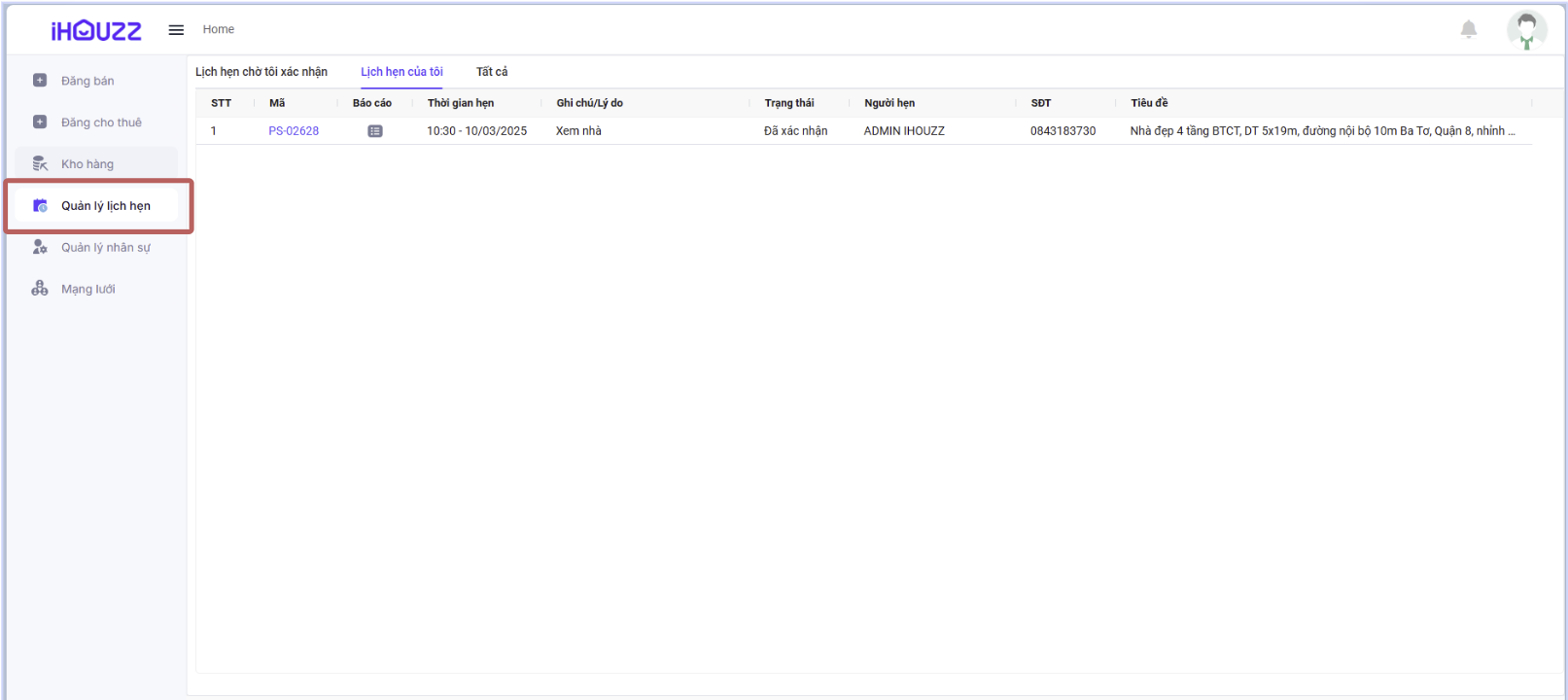Click the Kho hàng icon
The image size is (1568, 700).
click(x=40, y=163)
